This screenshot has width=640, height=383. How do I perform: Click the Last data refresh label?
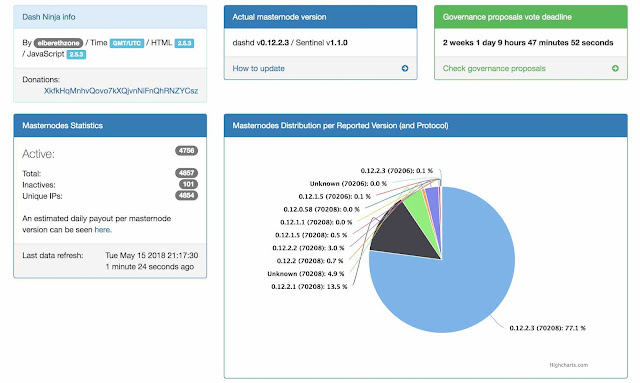coord(53,255)
